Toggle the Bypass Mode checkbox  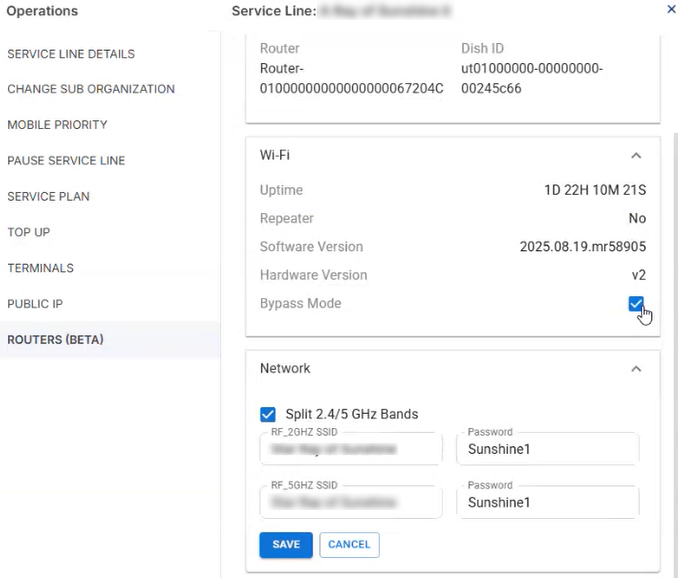pyautogui.click(x=636, y=304)
